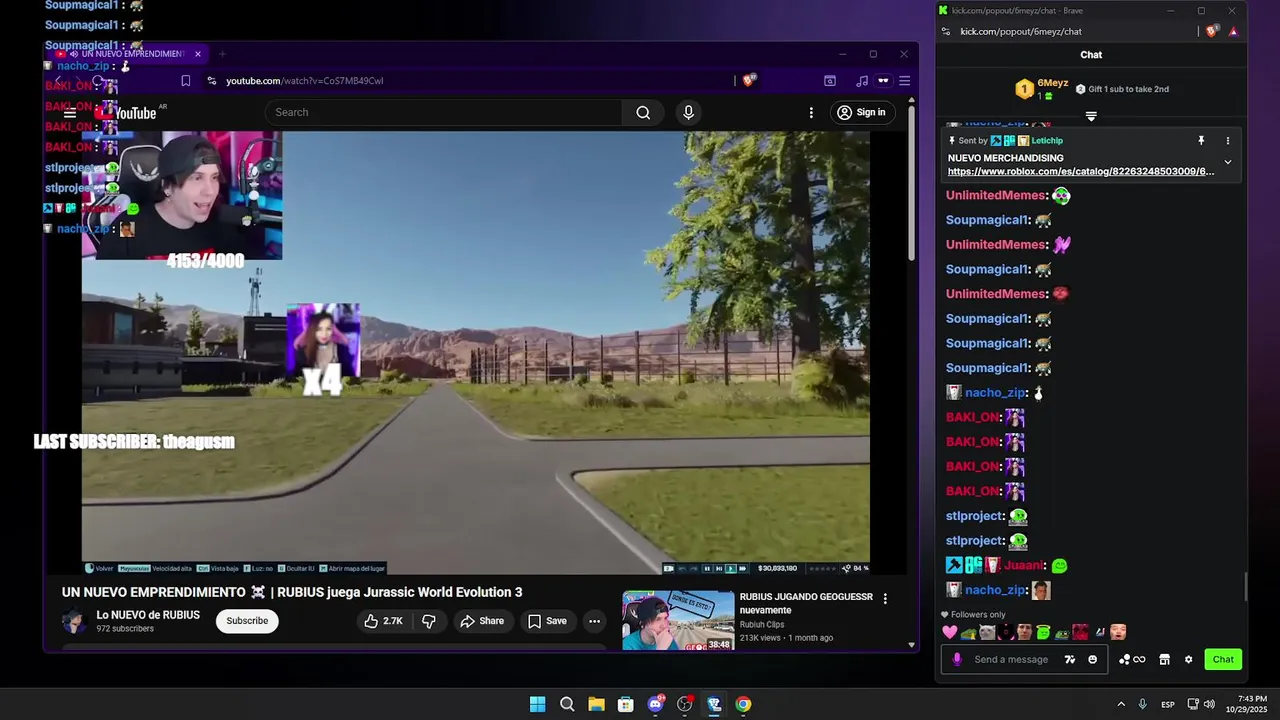Screen dimensions: 1280x720
Task: Click the channel points infinity icon
Action: [x=1132, y=660]
